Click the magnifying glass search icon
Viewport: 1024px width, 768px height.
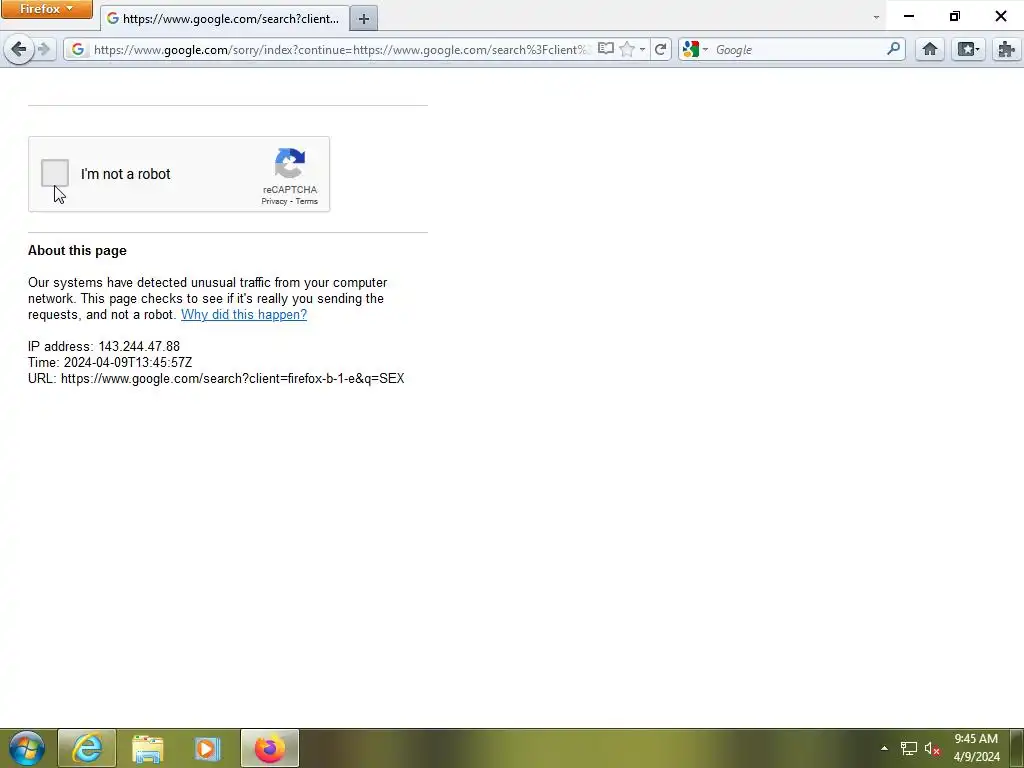(893, 49)
